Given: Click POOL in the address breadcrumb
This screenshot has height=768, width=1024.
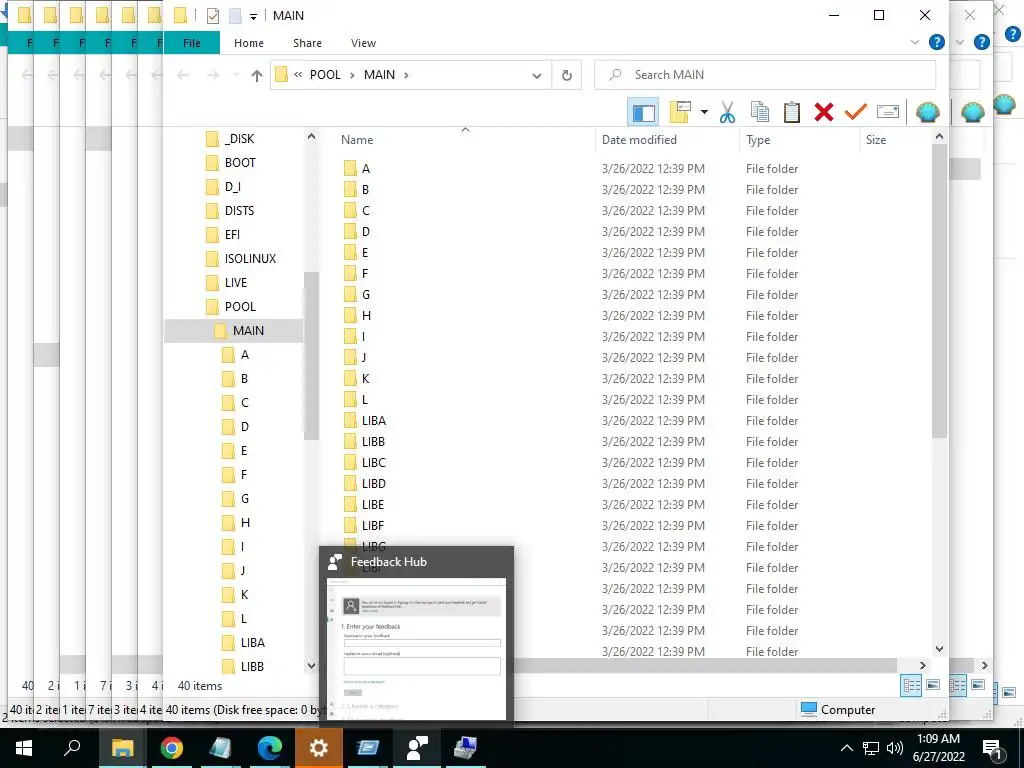Looking at the screenshot, I should pos(325,75).
